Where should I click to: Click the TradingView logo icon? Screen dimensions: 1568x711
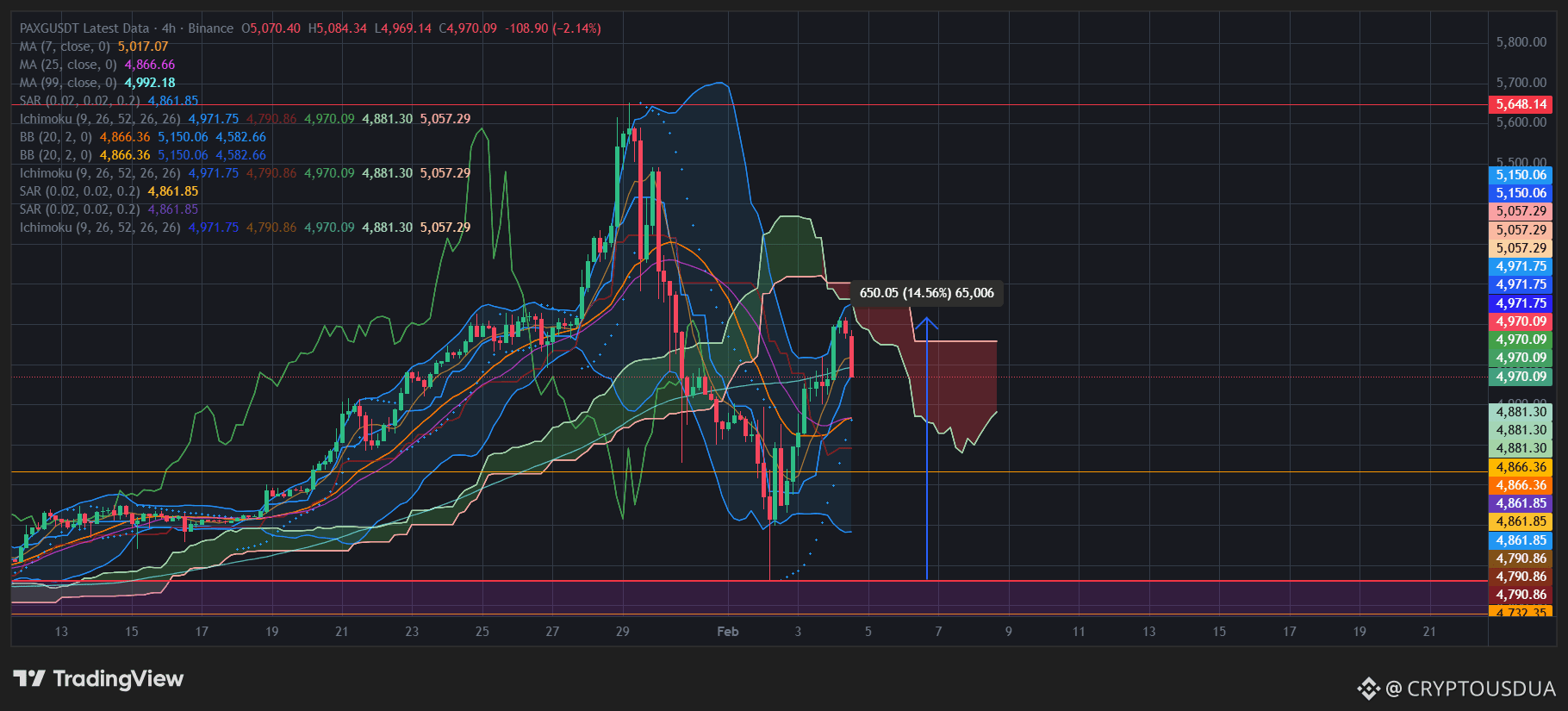(28, 679)
